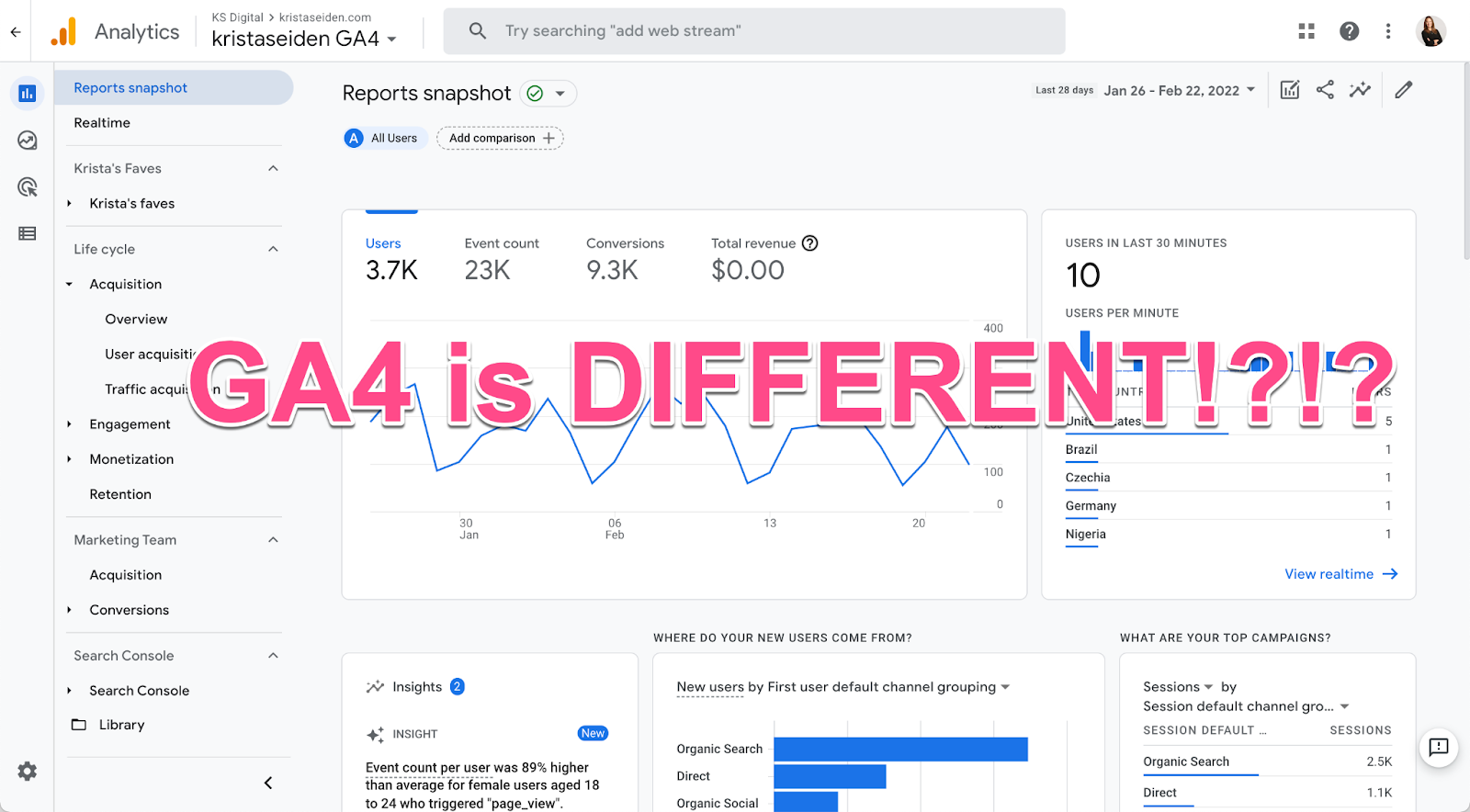
Task: Click Direct row in campaigns table
Action: (x=1267, y=793)
